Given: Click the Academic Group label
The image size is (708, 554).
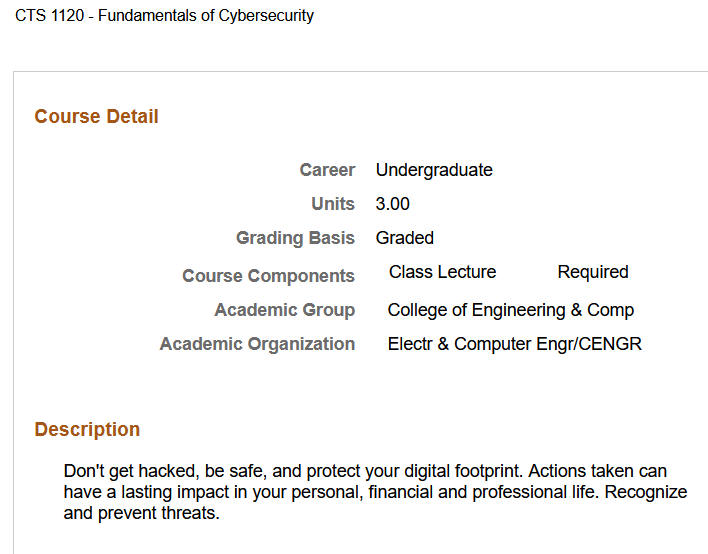Looking at the screenshot, I should 284,310.
